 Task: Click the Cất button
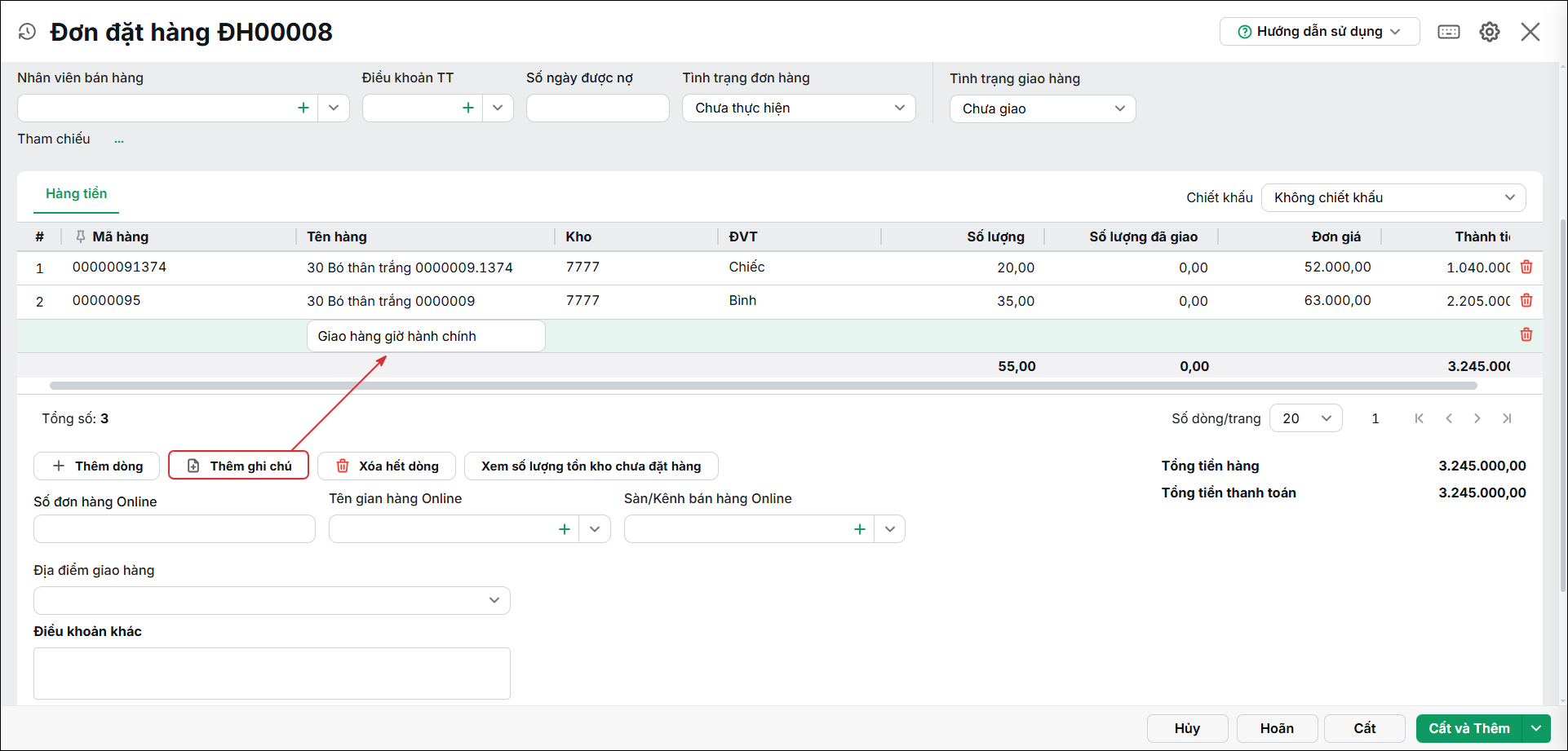1365,728
